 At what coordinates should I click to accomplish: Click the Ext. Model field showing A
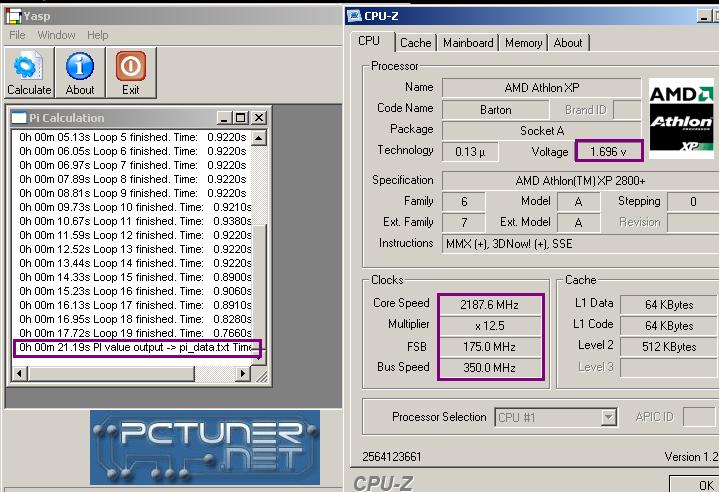578,222
